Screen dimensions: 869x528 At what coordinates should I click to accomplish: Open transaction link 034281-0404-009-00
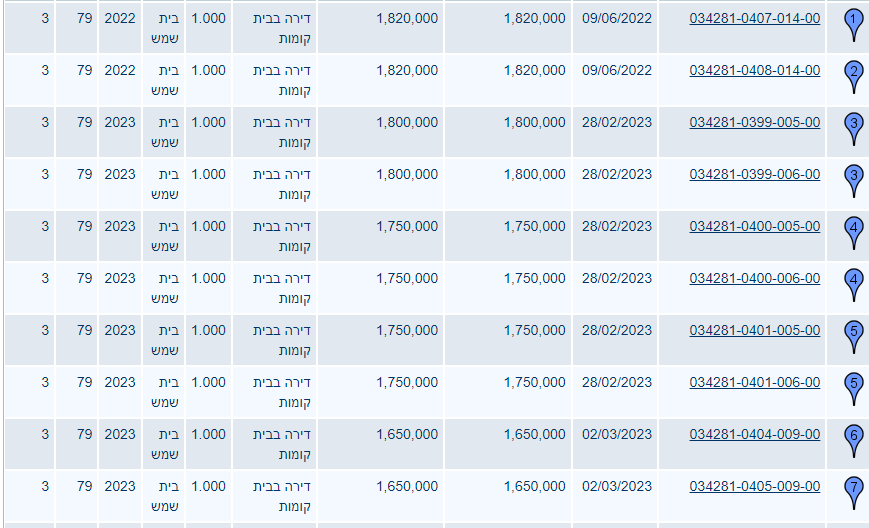point(754,434)
